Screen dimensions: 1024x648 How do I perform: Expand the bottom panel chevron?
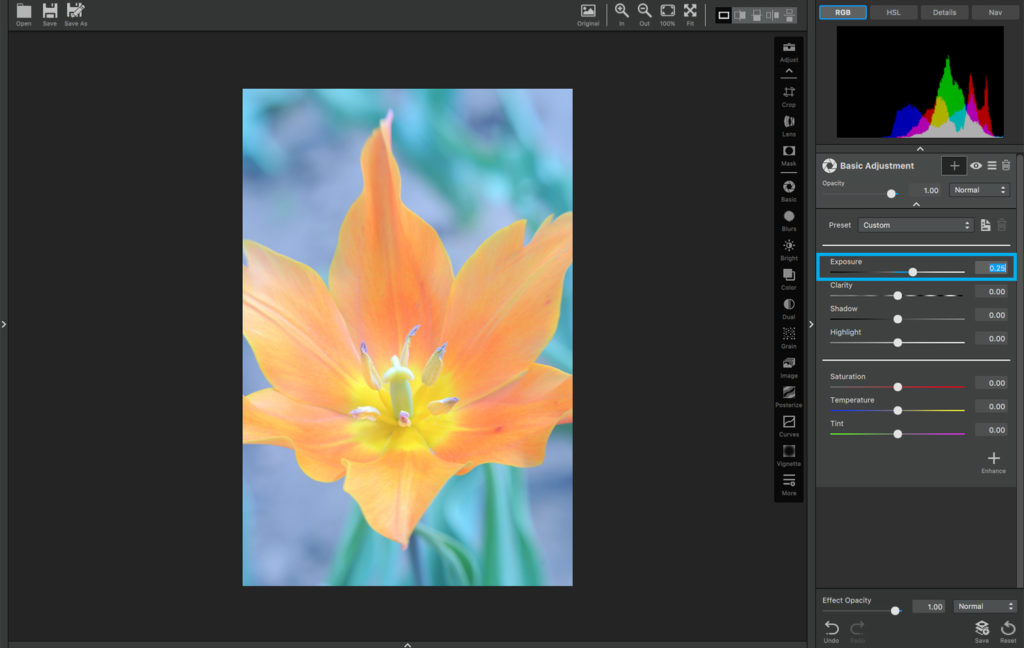(408, 645)
